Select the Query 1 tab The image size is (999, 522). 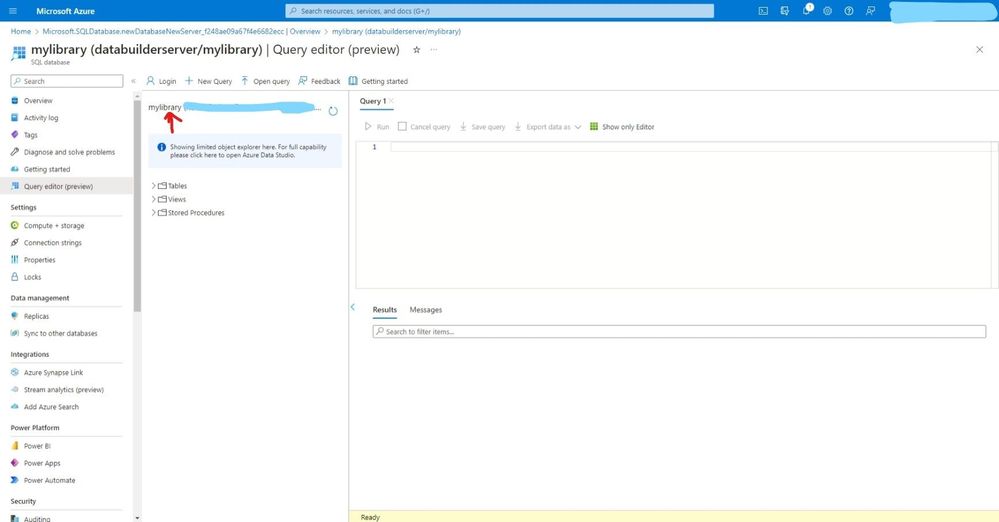[373, 101]
